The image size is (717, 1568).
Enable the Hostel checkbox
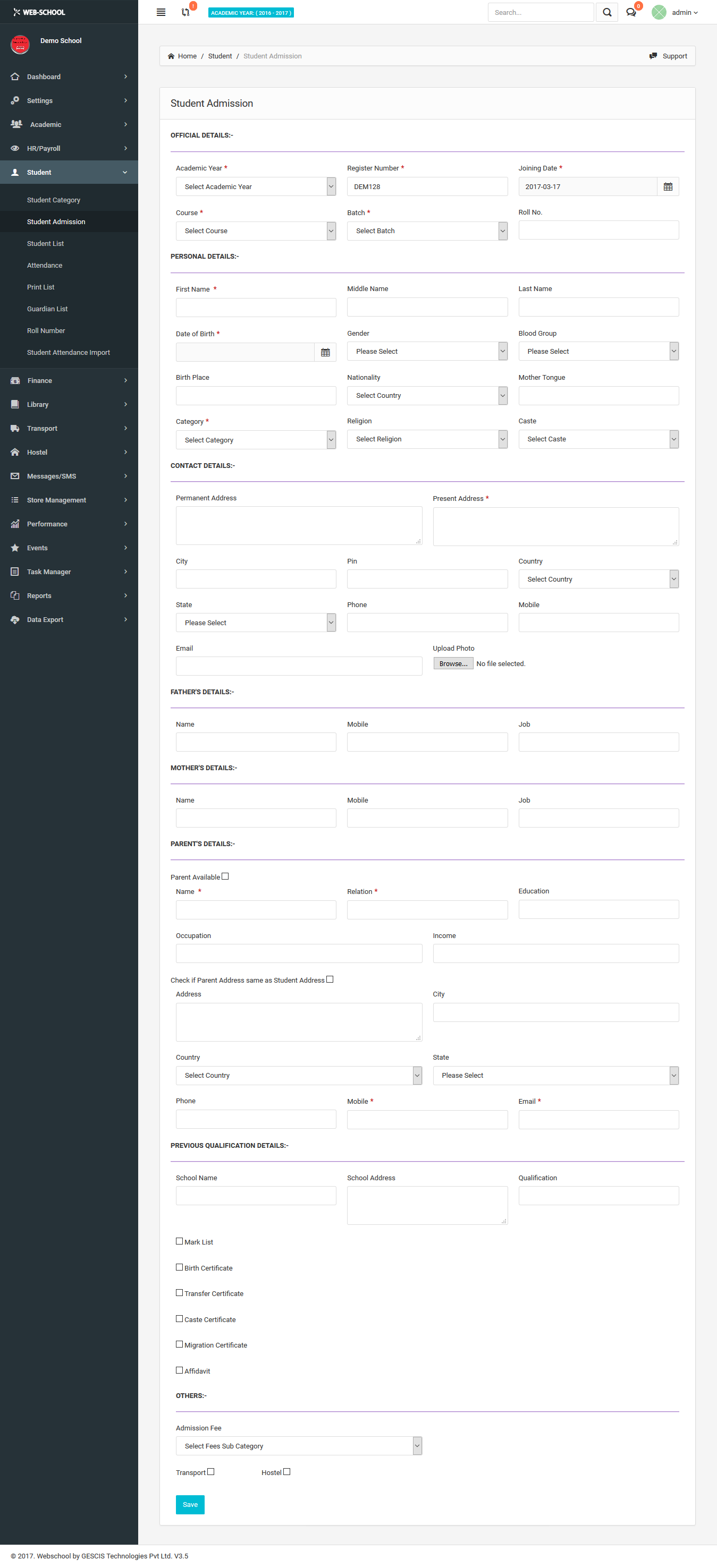(x=287, y=1472)
